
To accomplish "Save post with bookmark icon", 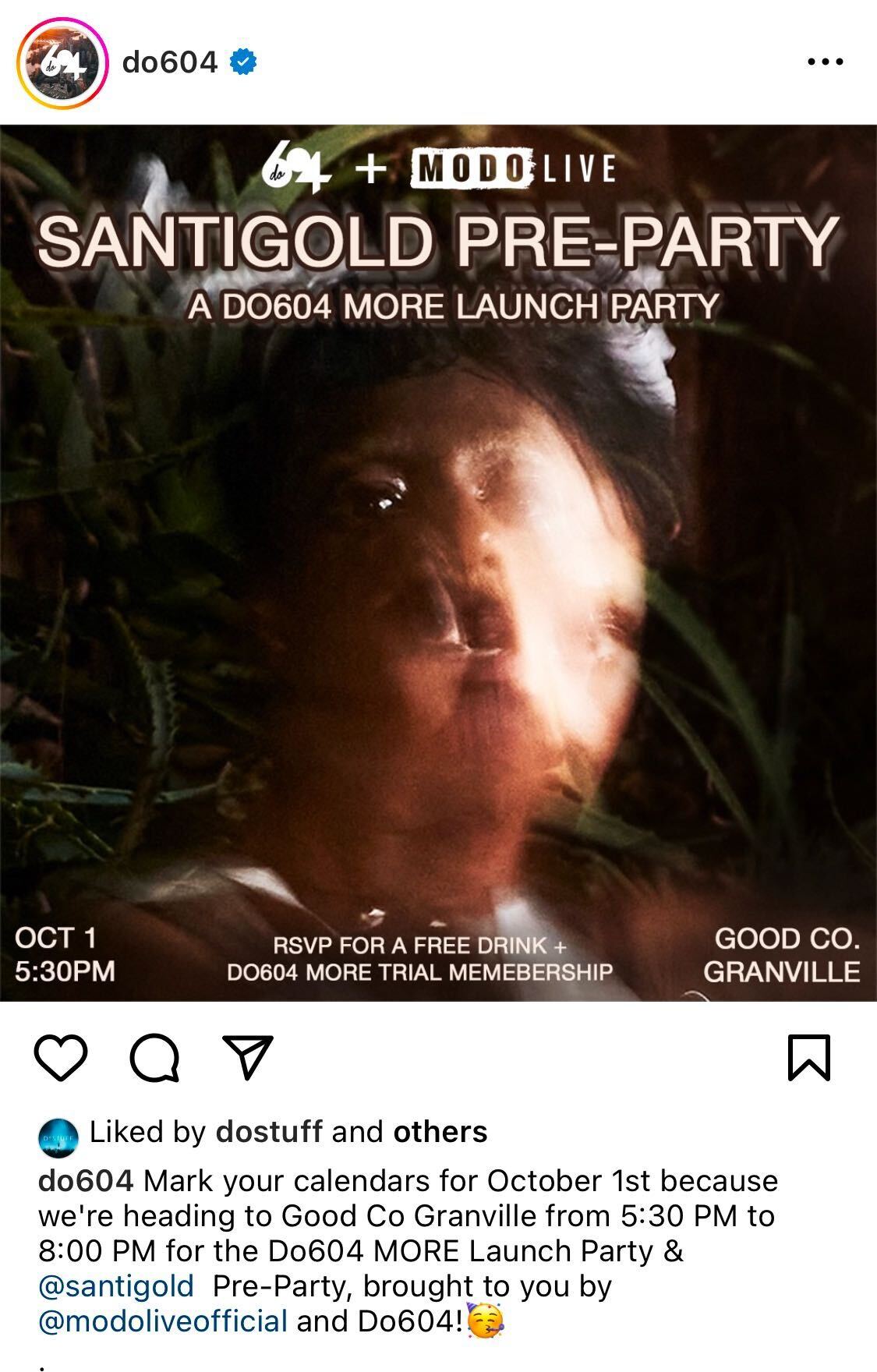I will (x=809, y=1058).
